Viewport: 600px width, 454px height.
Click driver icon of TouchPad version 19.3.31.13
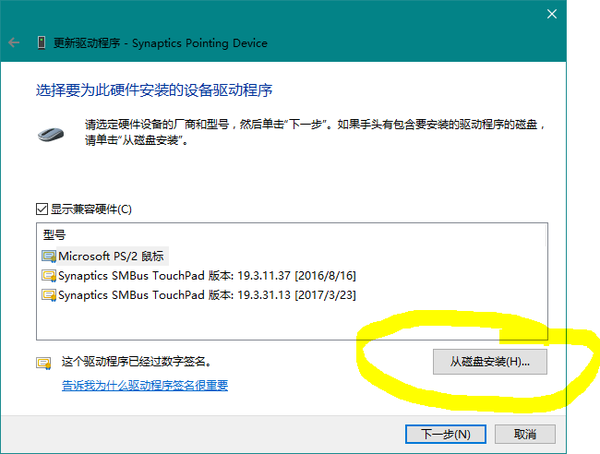tap(49, 295)
